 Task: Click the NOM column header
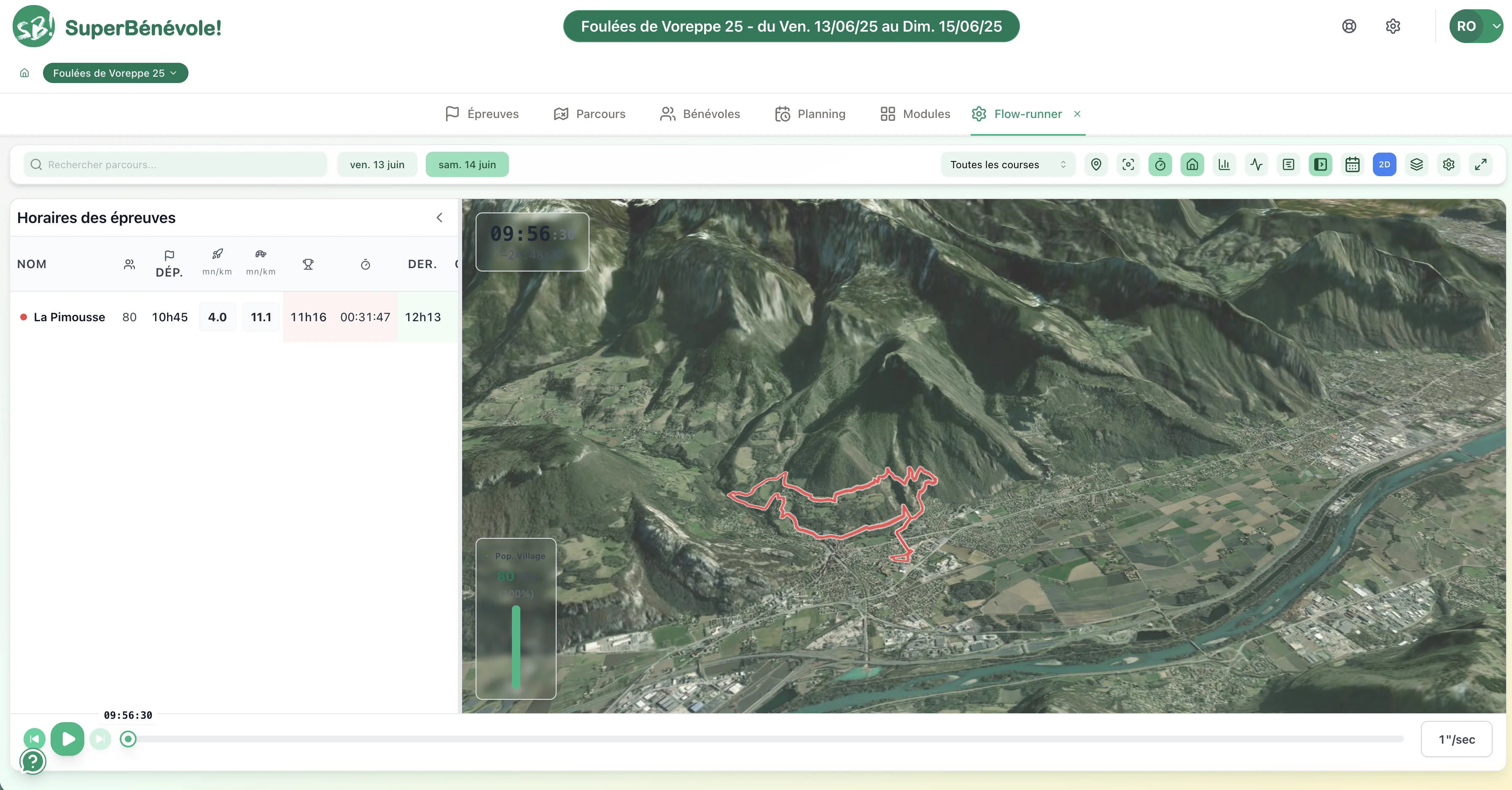pos(32,264)
